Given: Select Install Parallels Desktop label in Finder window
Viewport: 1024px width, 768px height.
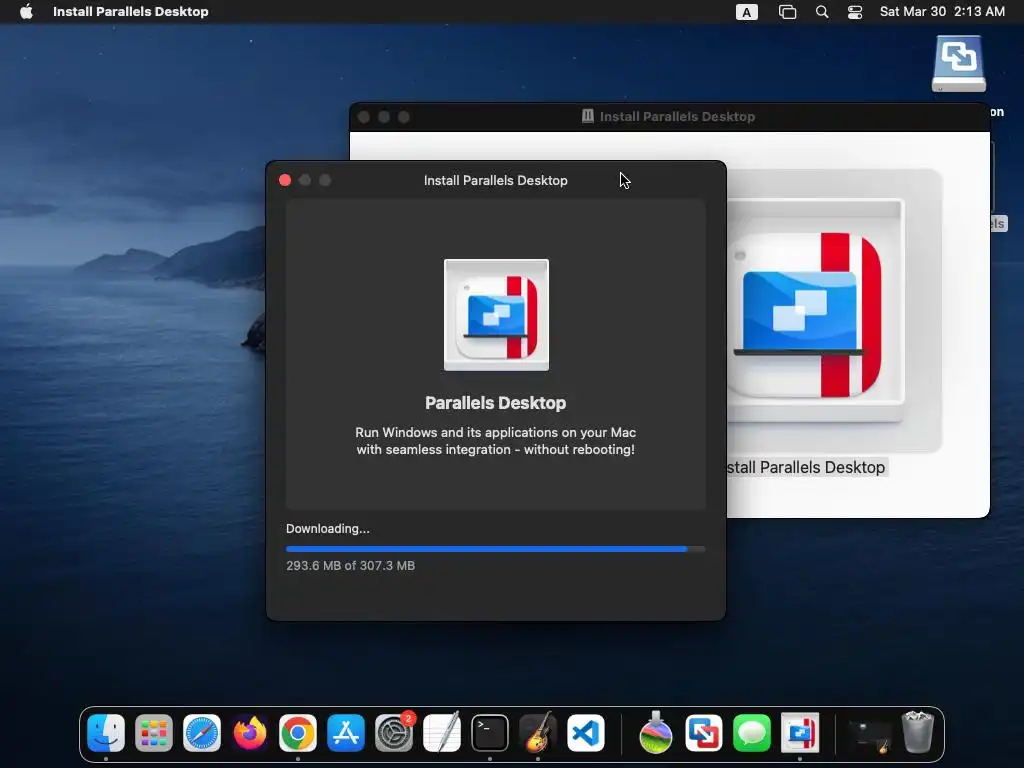Looking at the screenshot, I should tap(806, 467).
